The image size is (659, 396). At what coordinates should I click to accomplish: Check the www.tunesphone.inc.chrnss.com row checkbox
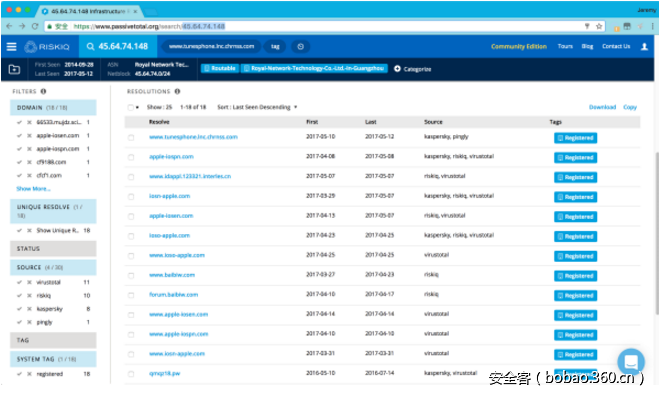point(131,137)
